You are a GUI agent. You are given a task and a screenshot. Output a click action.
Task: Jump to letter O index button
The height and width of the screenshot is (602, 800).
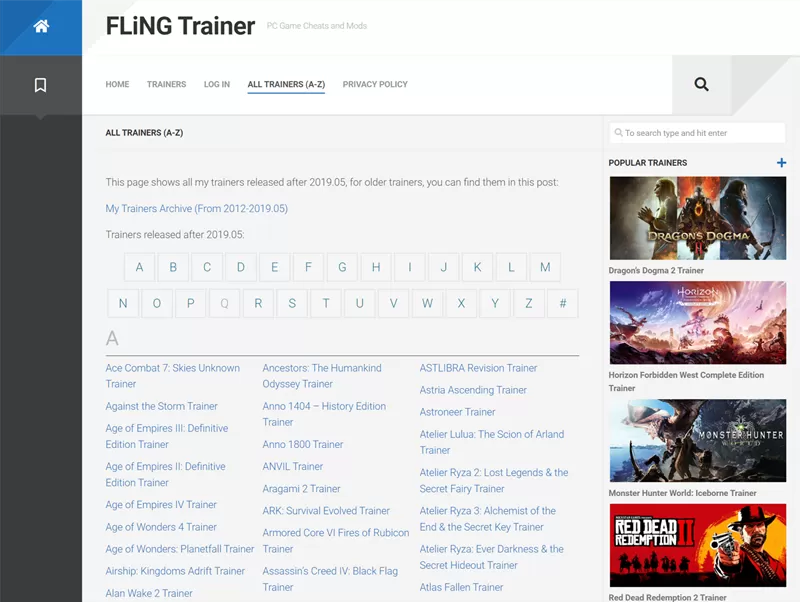157,304
